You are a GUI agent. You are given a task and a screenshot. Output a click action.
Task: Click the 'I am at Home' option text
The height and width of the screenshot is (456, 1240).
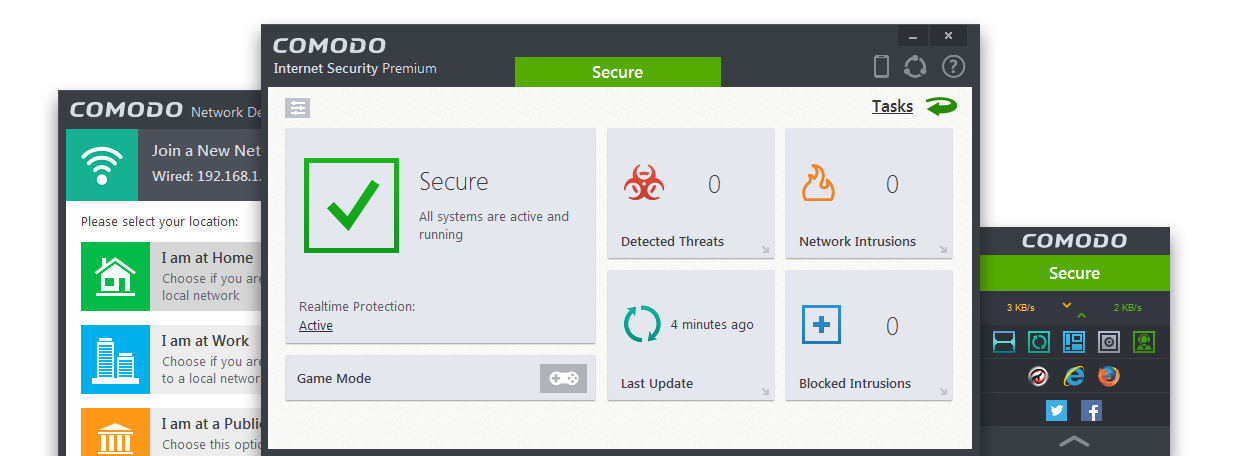[x=207, y=258]
